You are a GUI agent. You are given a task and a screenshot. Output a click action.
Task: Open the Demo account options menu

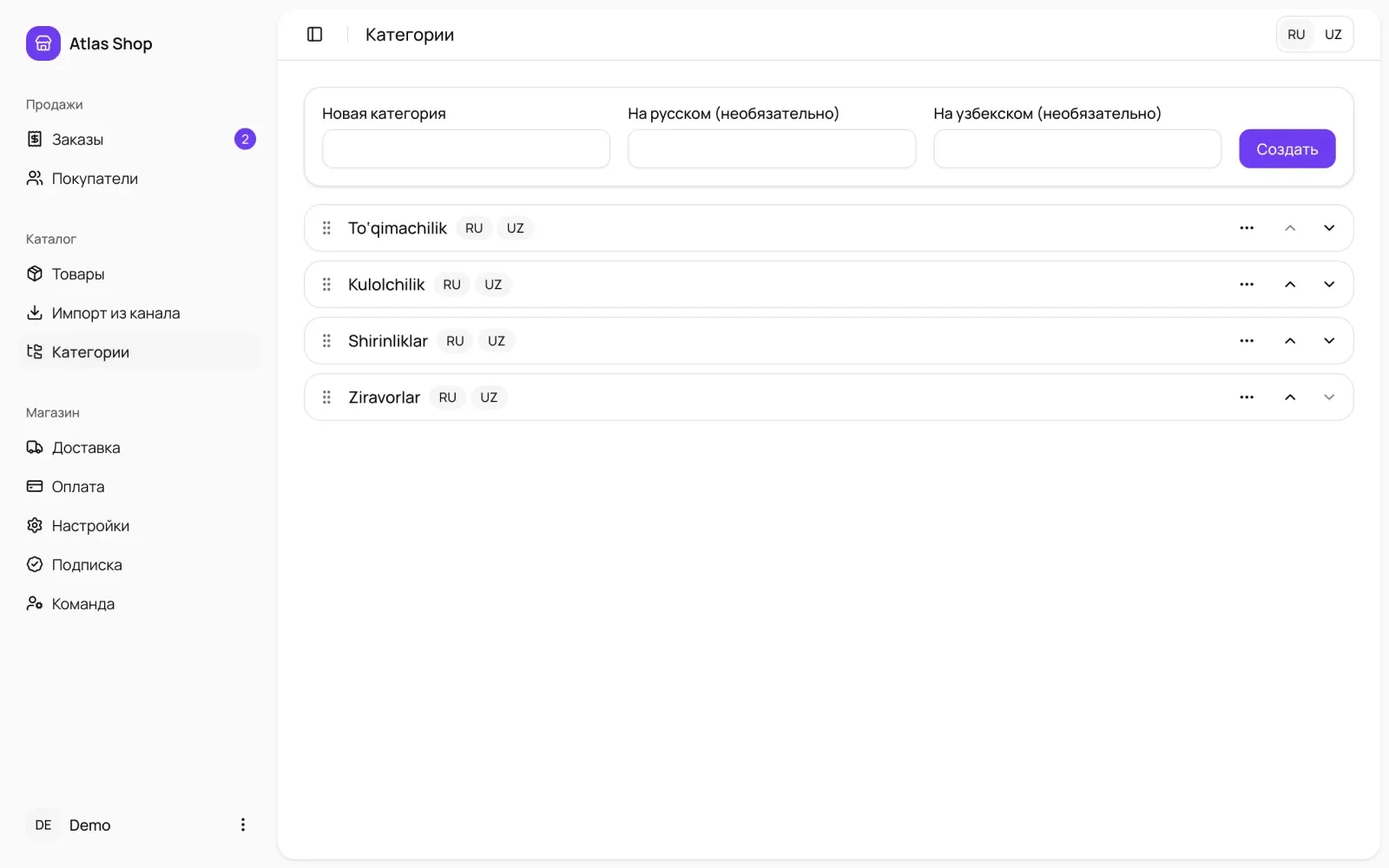coord(243,825)
